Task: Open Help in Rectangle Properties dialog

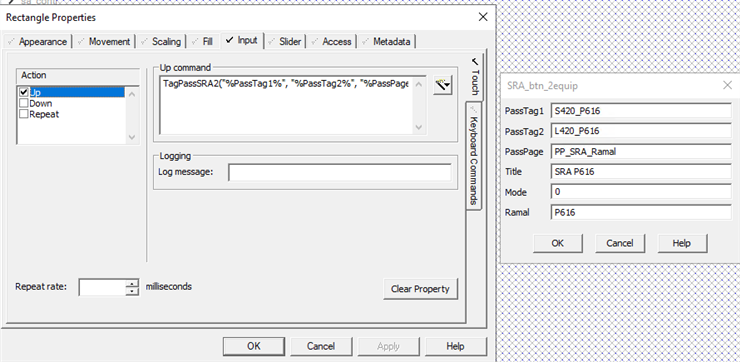Action: point(455,346)
